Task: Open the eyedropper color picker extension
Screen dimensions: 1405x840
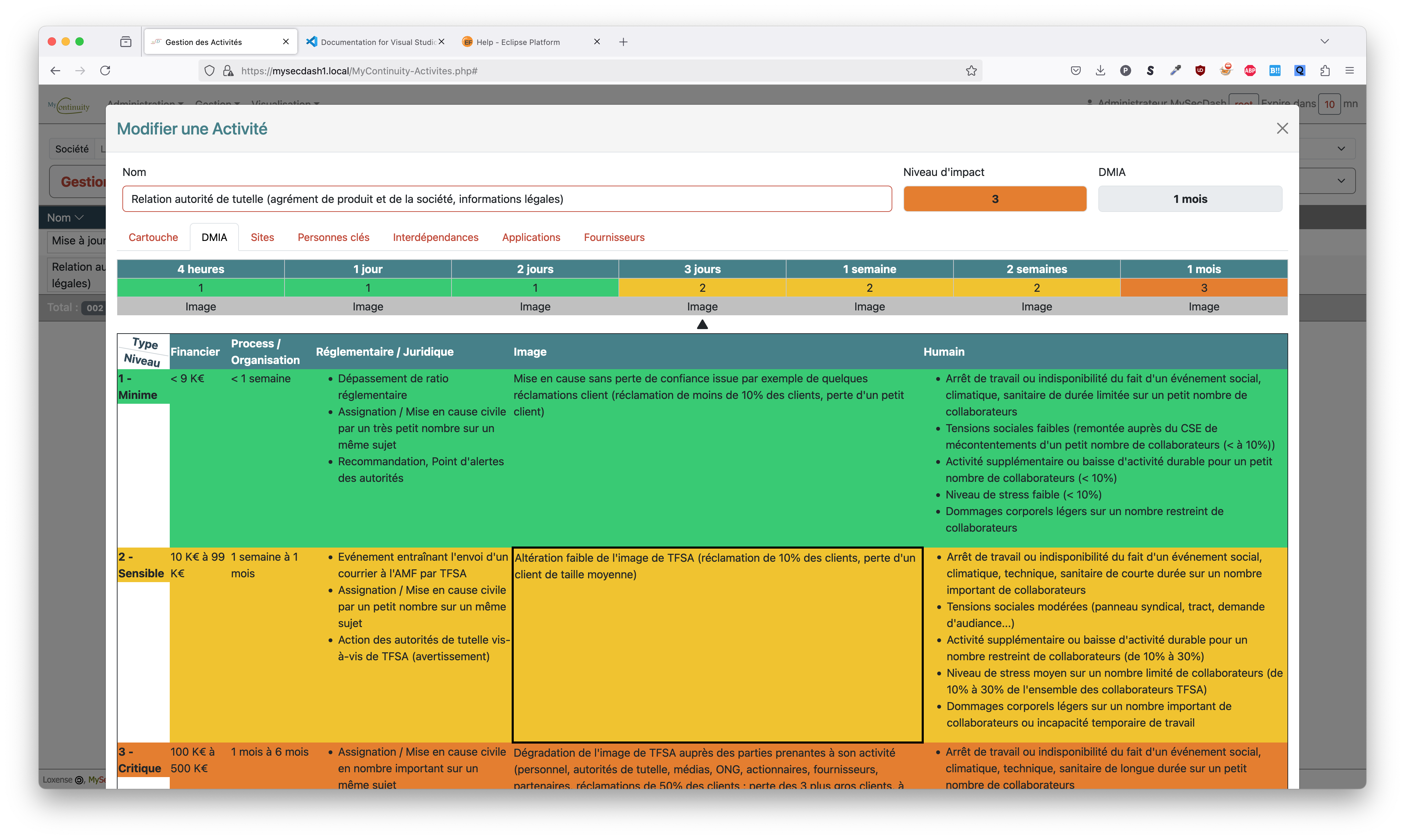Action: [x=1175, y=71]
